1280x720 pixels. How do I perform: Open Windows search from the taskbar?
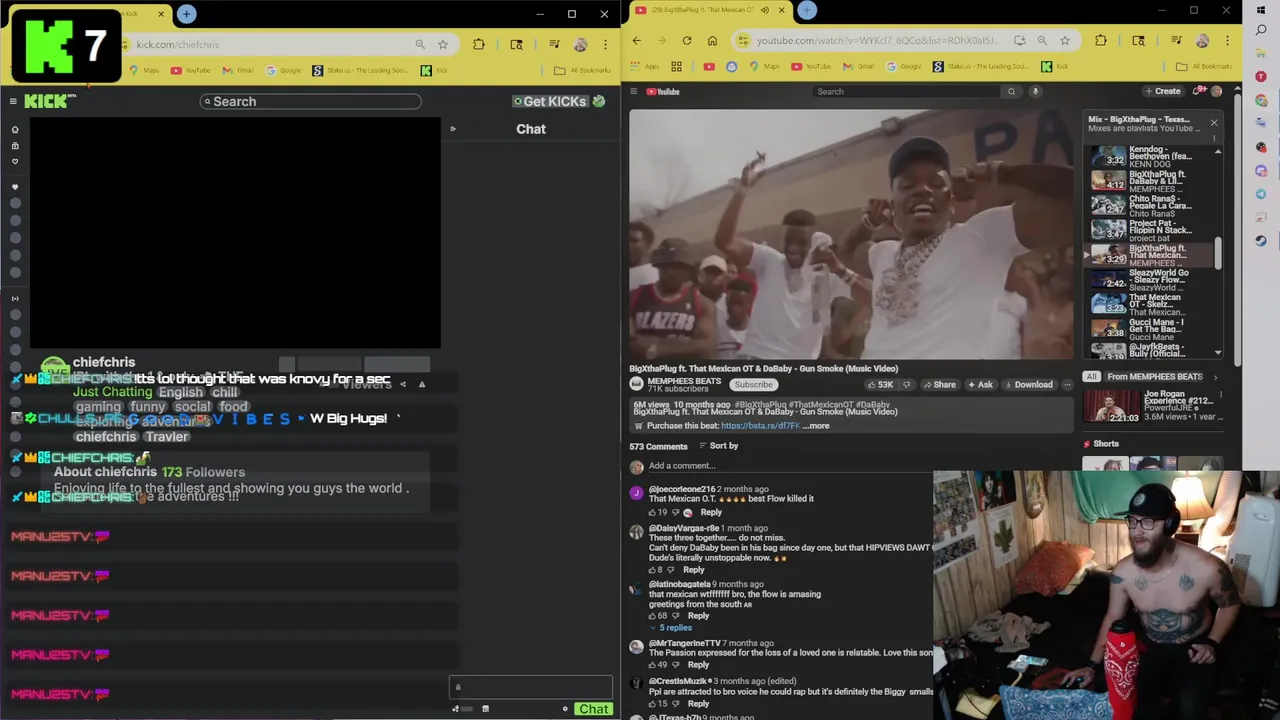[x=1261, y=31]
